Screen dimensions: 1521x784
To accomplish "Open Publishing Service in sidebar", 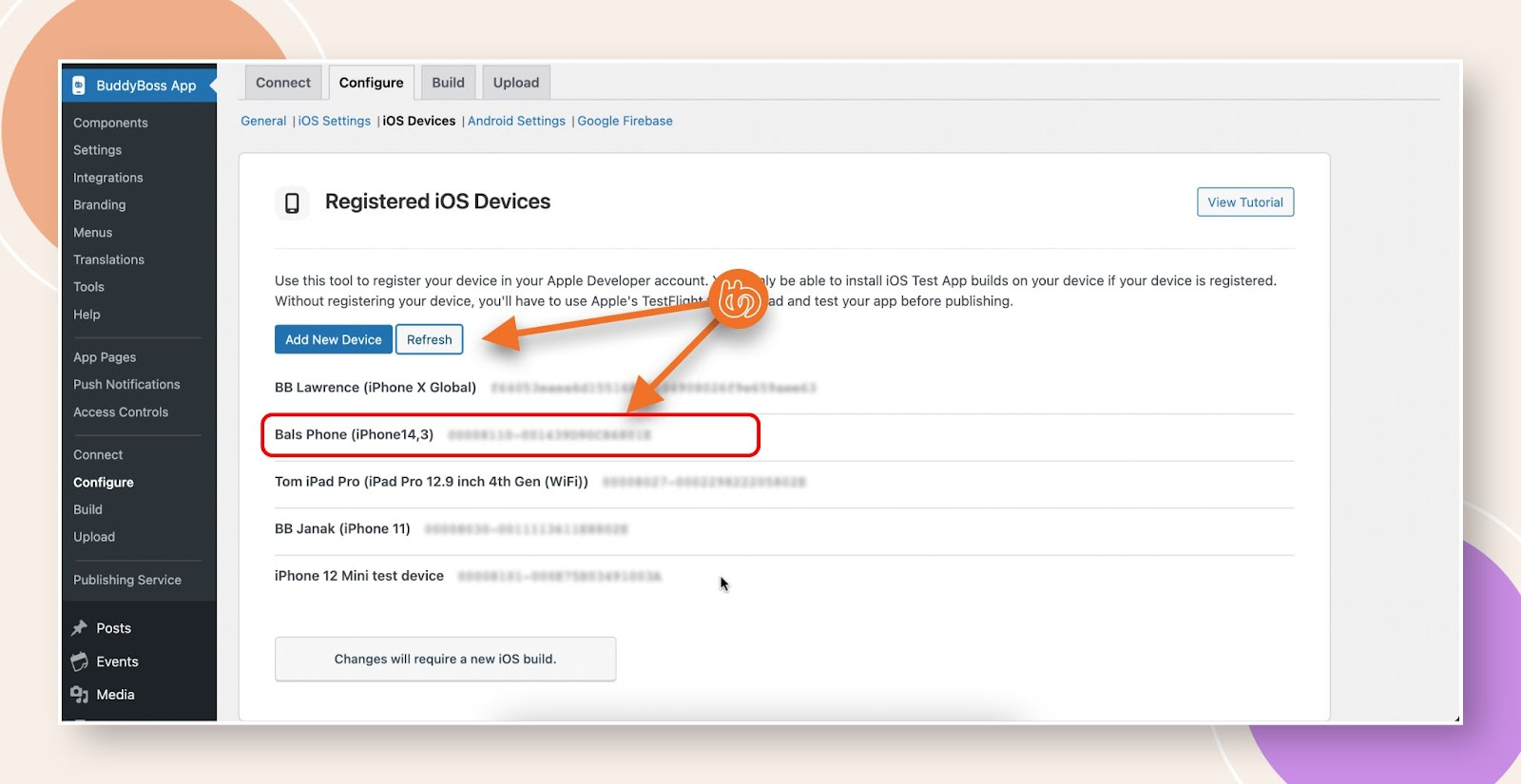I will pos(127,580).
